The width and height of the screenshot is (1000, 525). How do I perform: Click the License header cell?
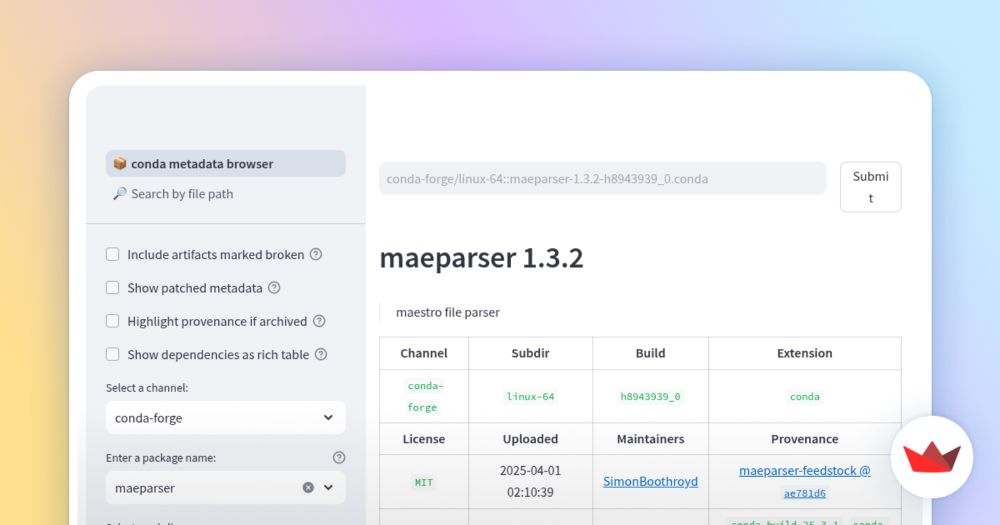coord(424,439)
